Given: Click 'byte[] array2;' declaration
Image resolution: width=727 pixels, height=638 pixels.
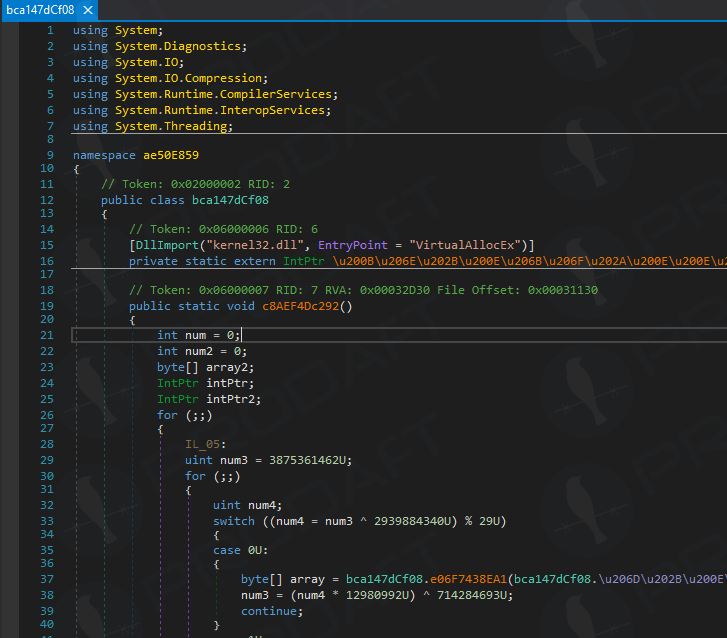Looking at the screenshot, I should [x=205, y=368].
